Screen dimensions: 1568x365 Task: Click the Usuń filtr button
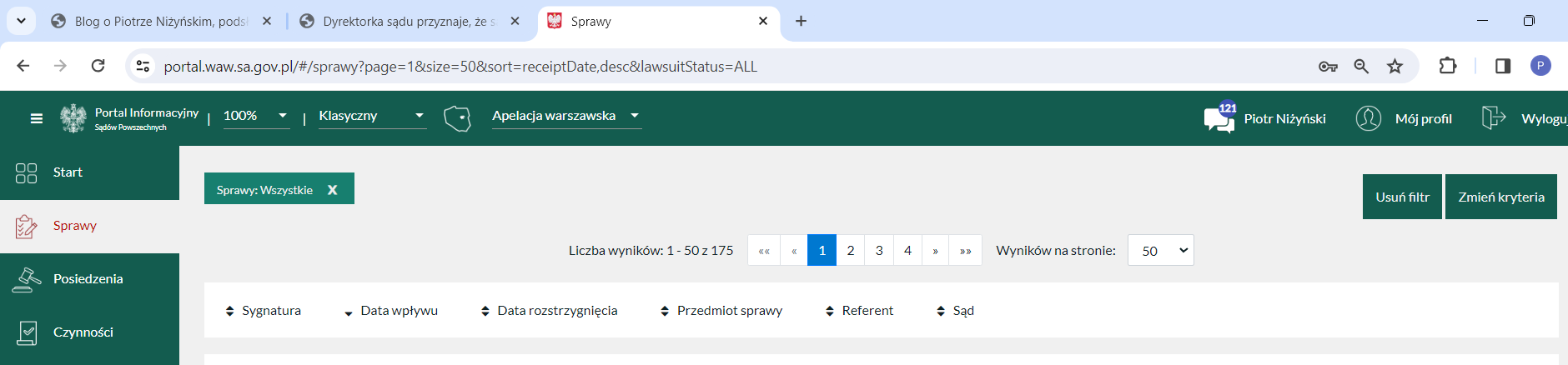(1402, 197)
